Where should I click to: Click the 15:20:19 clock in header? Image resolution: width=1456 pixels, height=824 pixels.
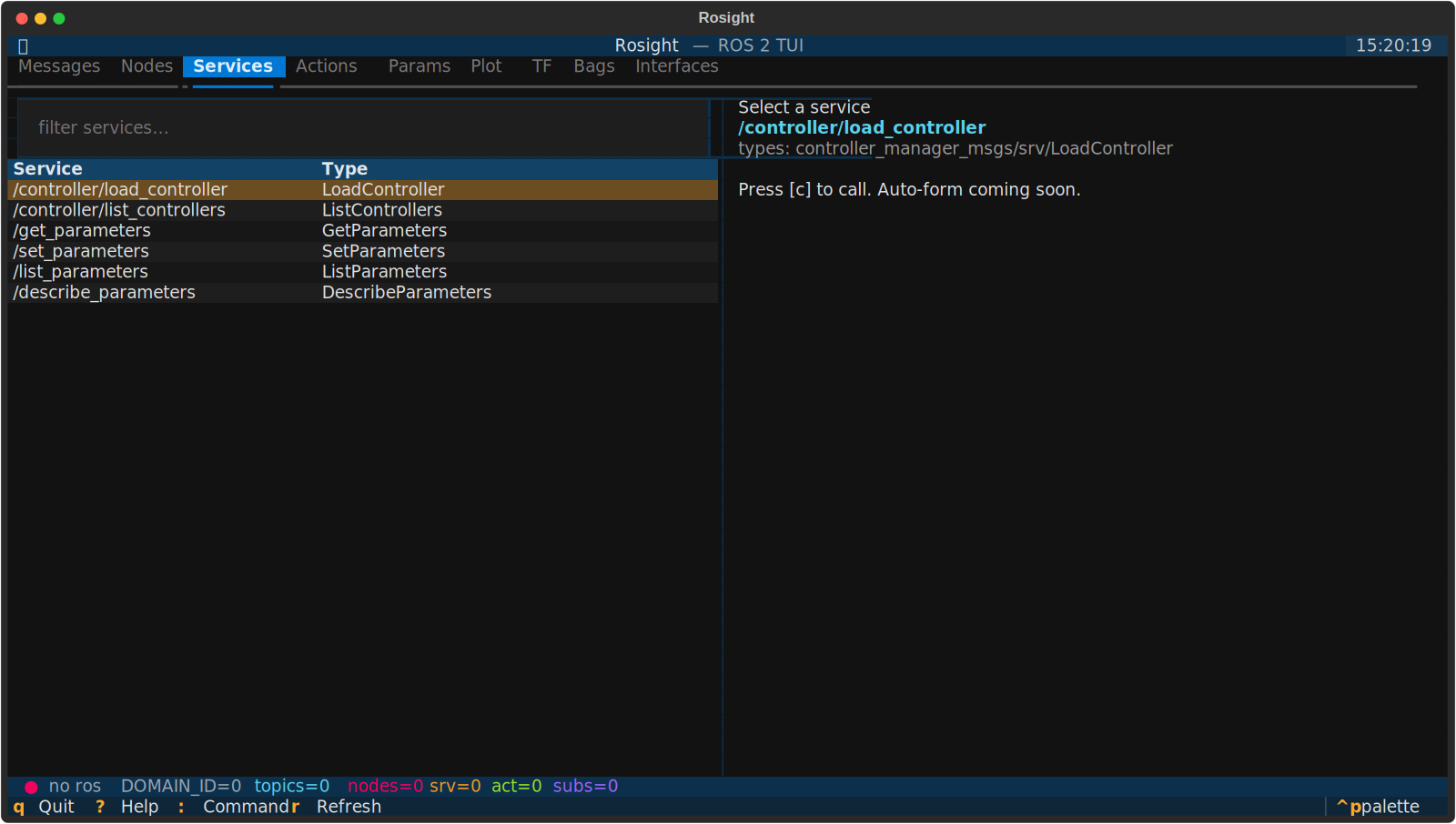pos(1393,45)
